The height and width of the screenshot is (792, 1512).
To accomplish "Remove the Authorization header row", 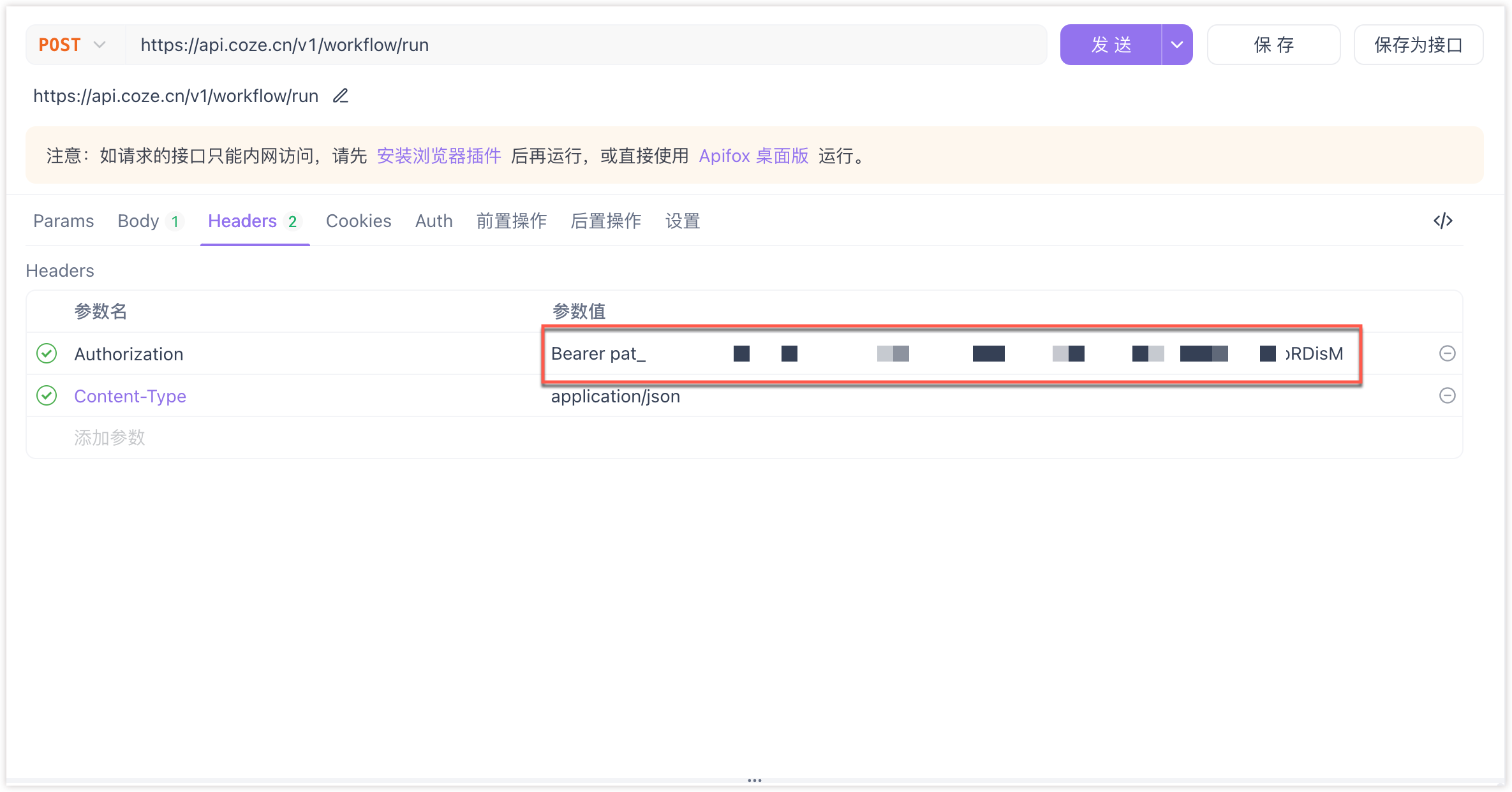I will pyautogui.click(x=1447, y=353).
